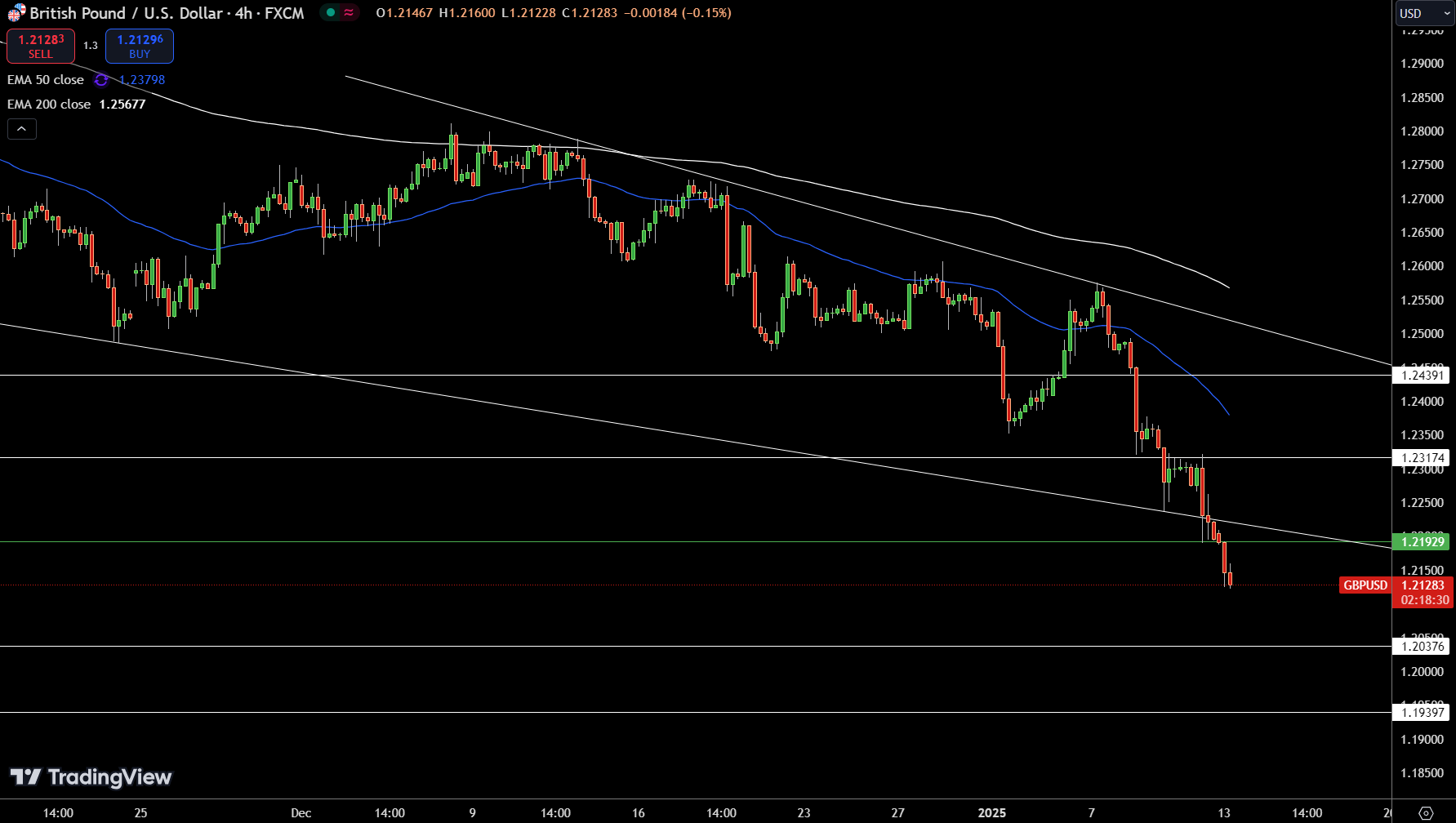Click the 2025 label on time axis
Image resolution: width=1456 pixels, height=823 pixels.
click(x=992, y=813)
